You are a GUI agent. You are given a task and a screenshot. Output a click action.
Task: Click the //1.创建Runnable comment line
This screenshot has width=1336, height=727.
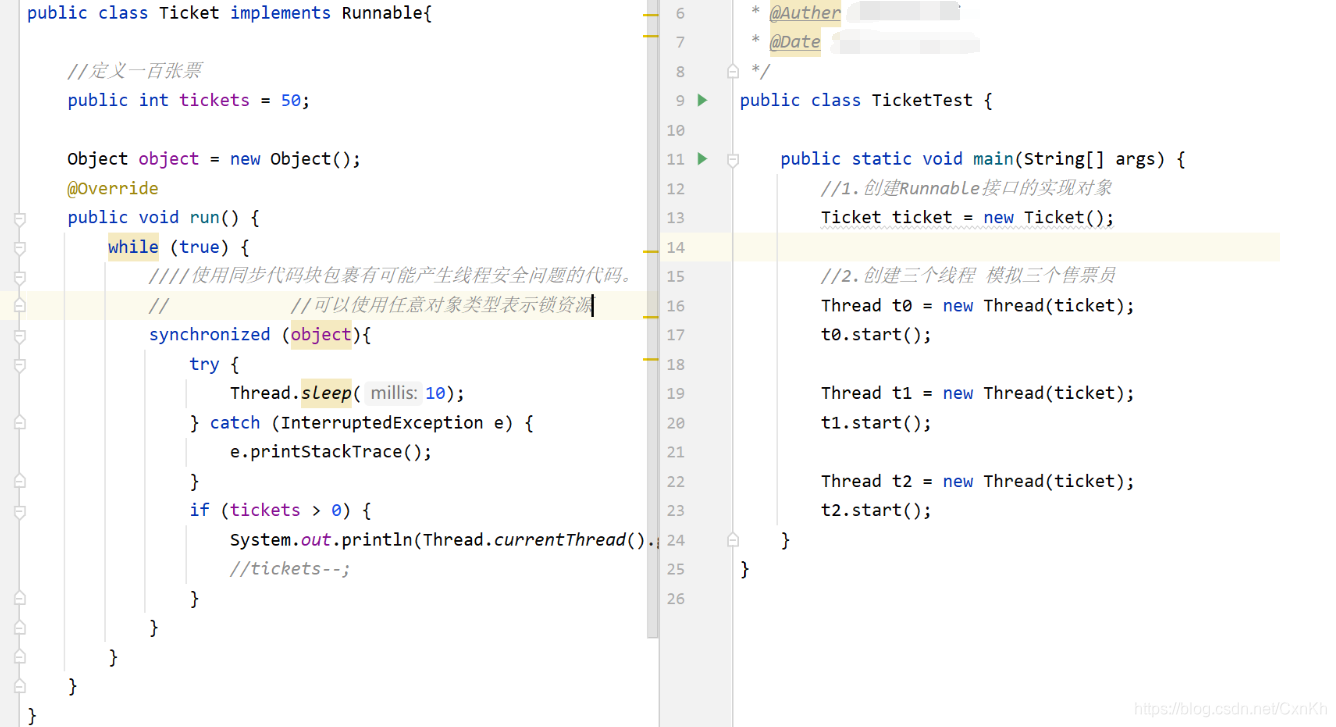966,188
